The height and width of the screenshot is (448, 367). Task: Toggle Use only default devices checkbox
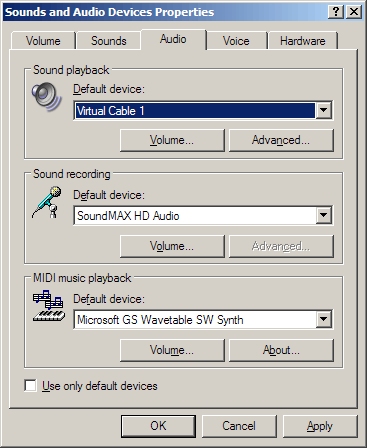pyautogui.click(x=30, y=386)
